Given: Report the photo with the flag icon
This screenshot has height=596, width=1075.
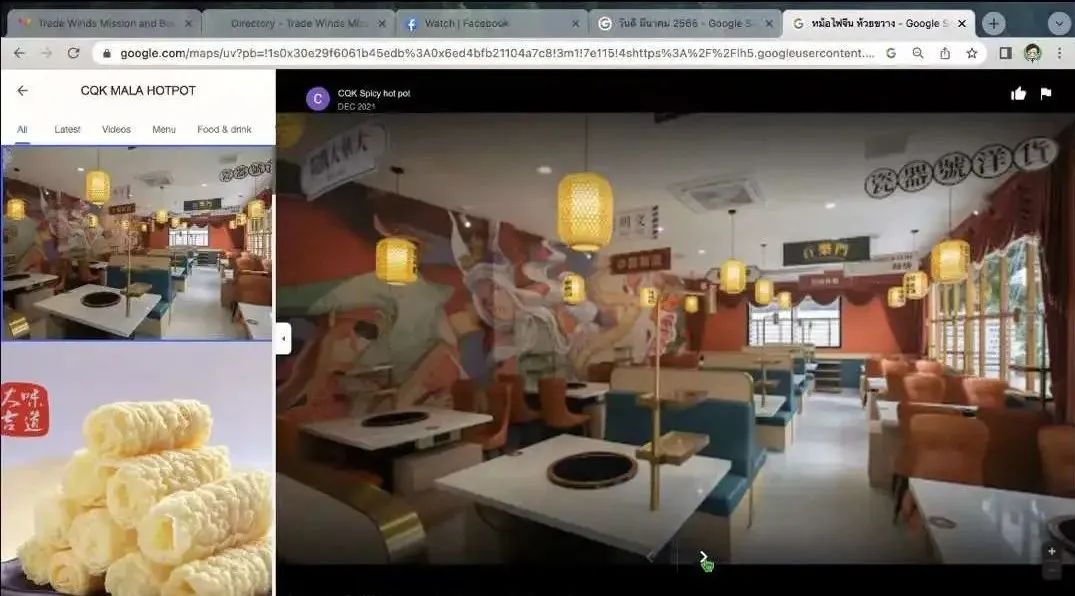Looking at the screenshot, I should click(x=1046, y=93).
